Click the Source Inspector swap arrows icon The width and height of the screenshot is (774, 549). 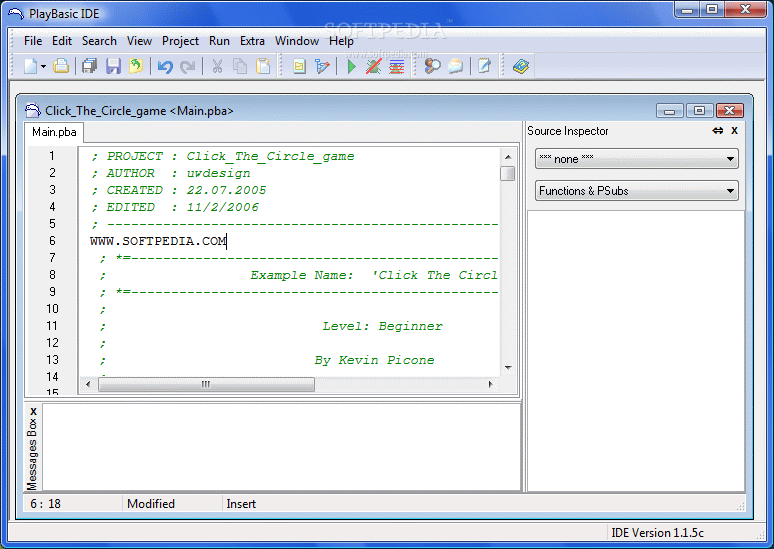(718, 131)
